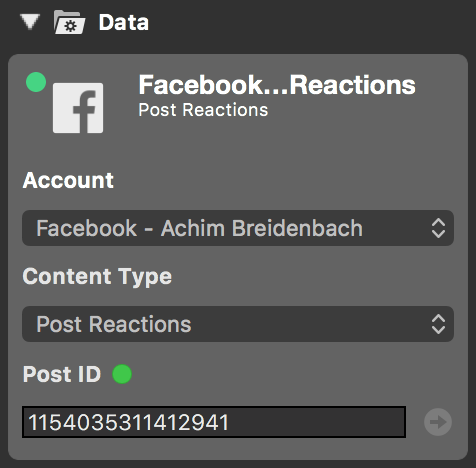476x468 pixels.
Task: Click the Post Reactions dropdown arrows
Action: click(x=438, y=324)
